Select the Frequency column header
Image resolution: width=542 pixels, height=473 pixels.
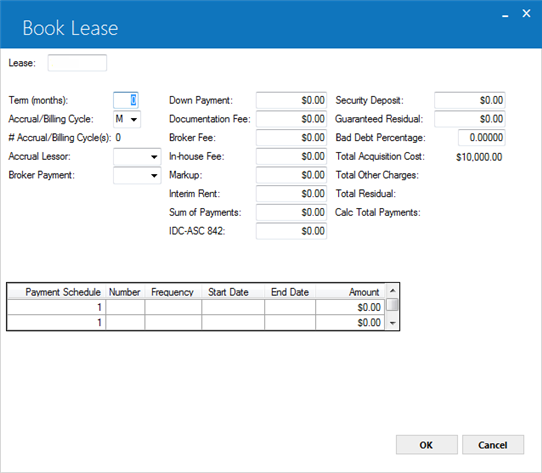(x=173, y=292)
